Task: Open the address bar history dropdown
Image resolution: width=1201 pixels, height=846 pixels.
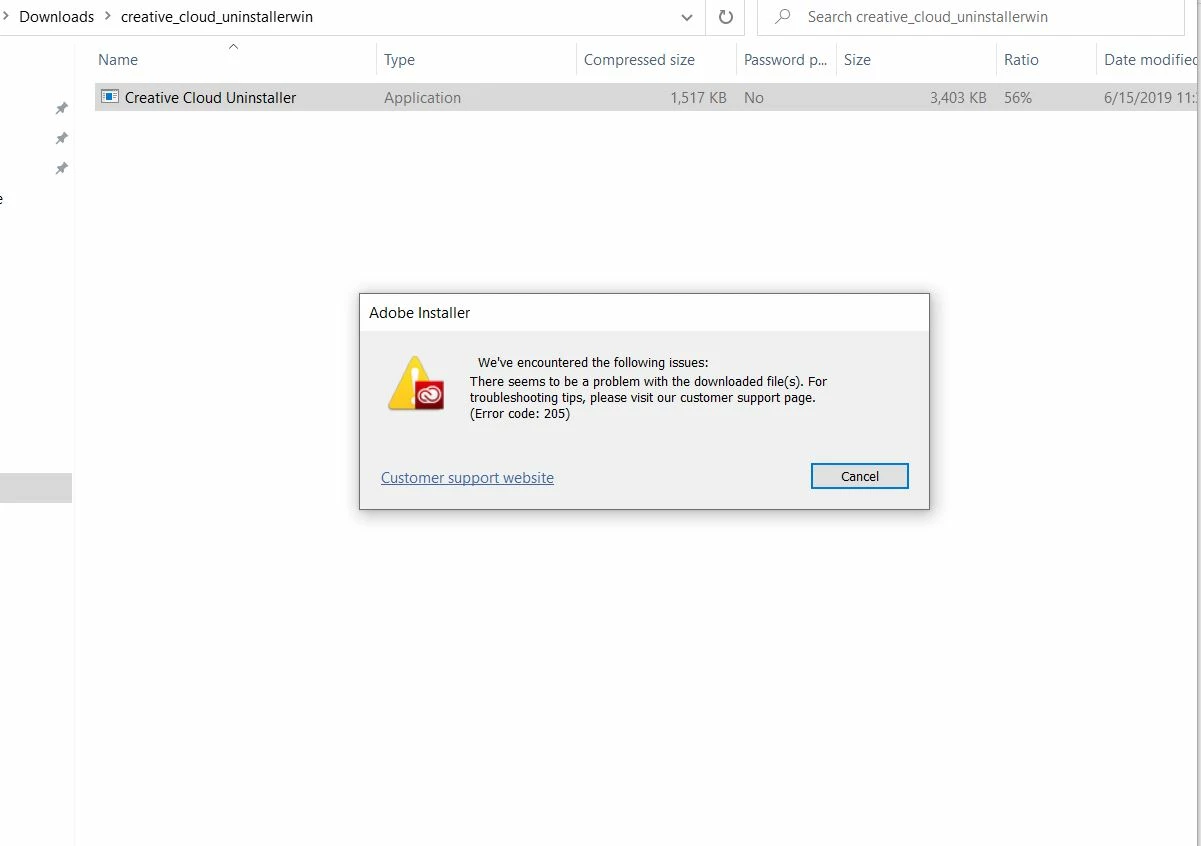Action: (x=686, y=17)
